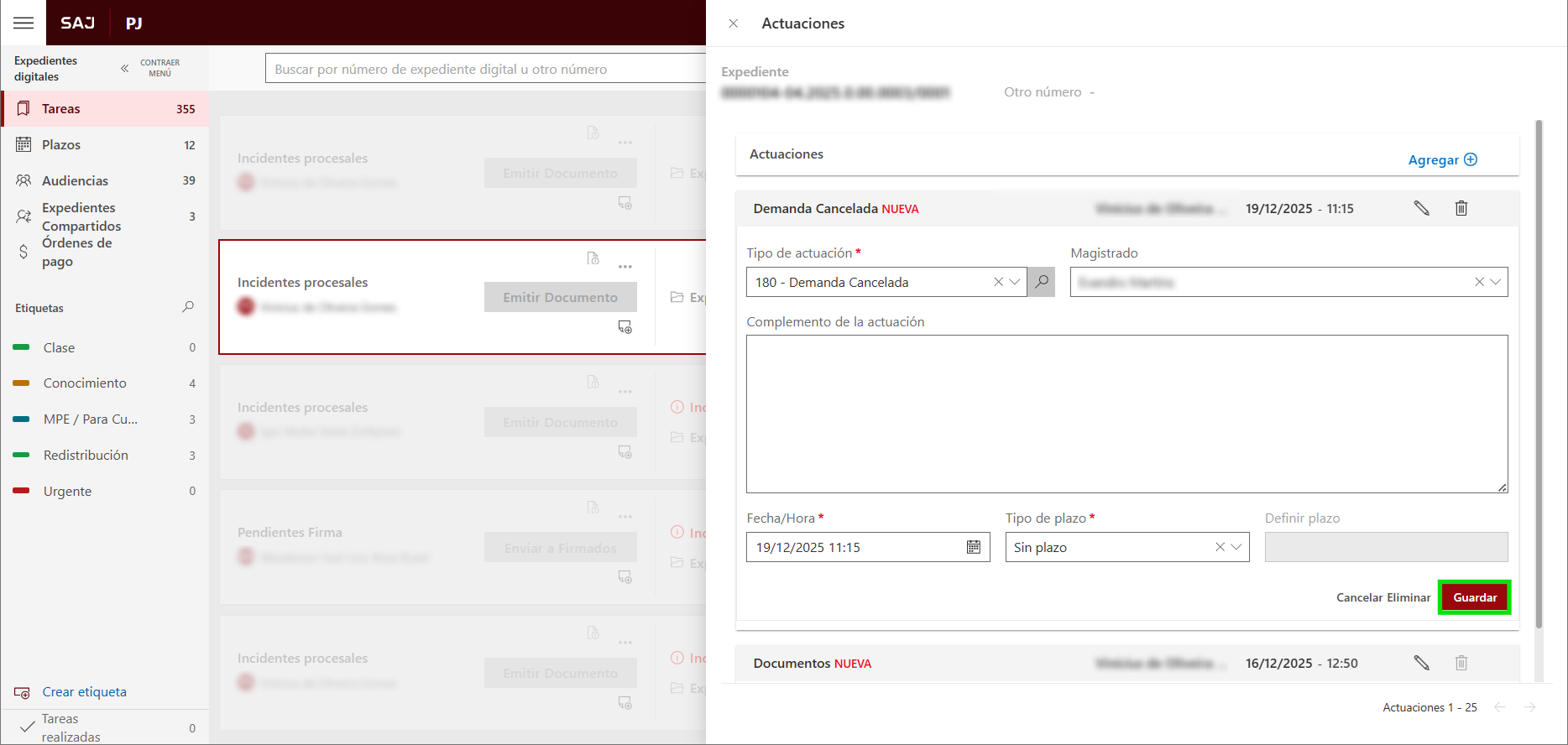Save the actuación with Guardar

1475,597
